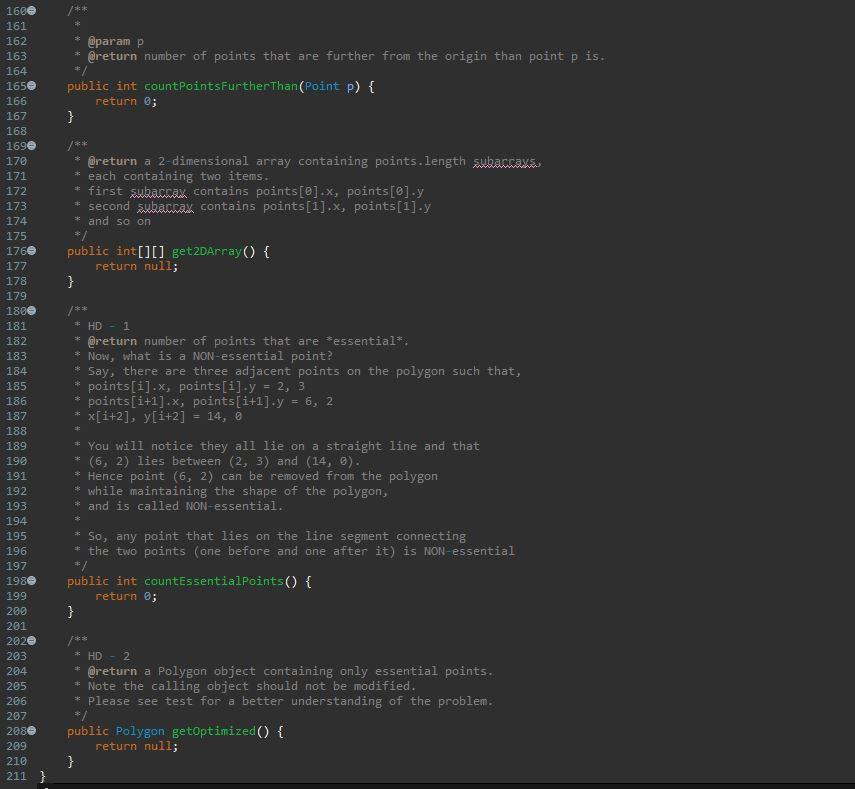Collapse the HD-1 Javadoc comment at line 180
Screen dimensions: 855x789
(x=31, y=311)
